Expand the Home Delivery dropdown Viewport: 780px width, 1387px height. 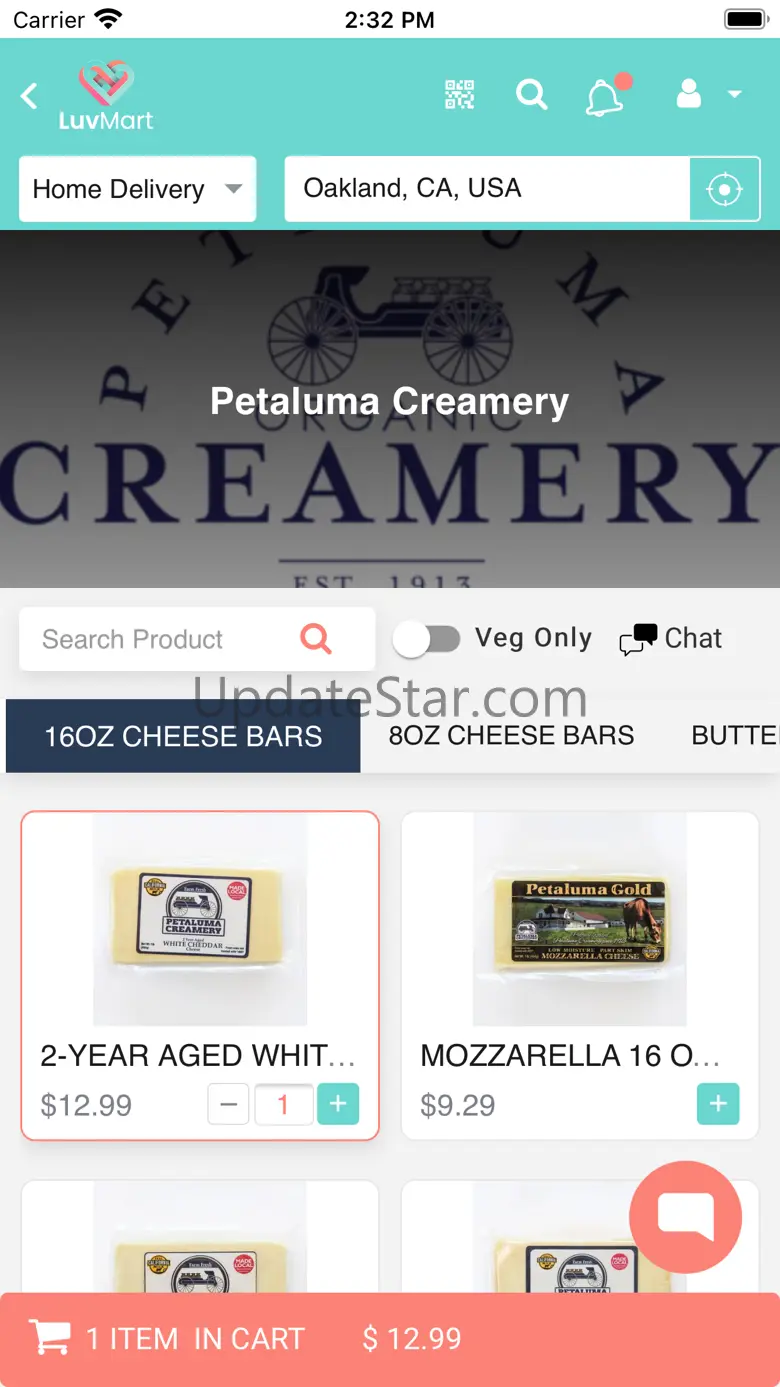click(x=138, y=189)
